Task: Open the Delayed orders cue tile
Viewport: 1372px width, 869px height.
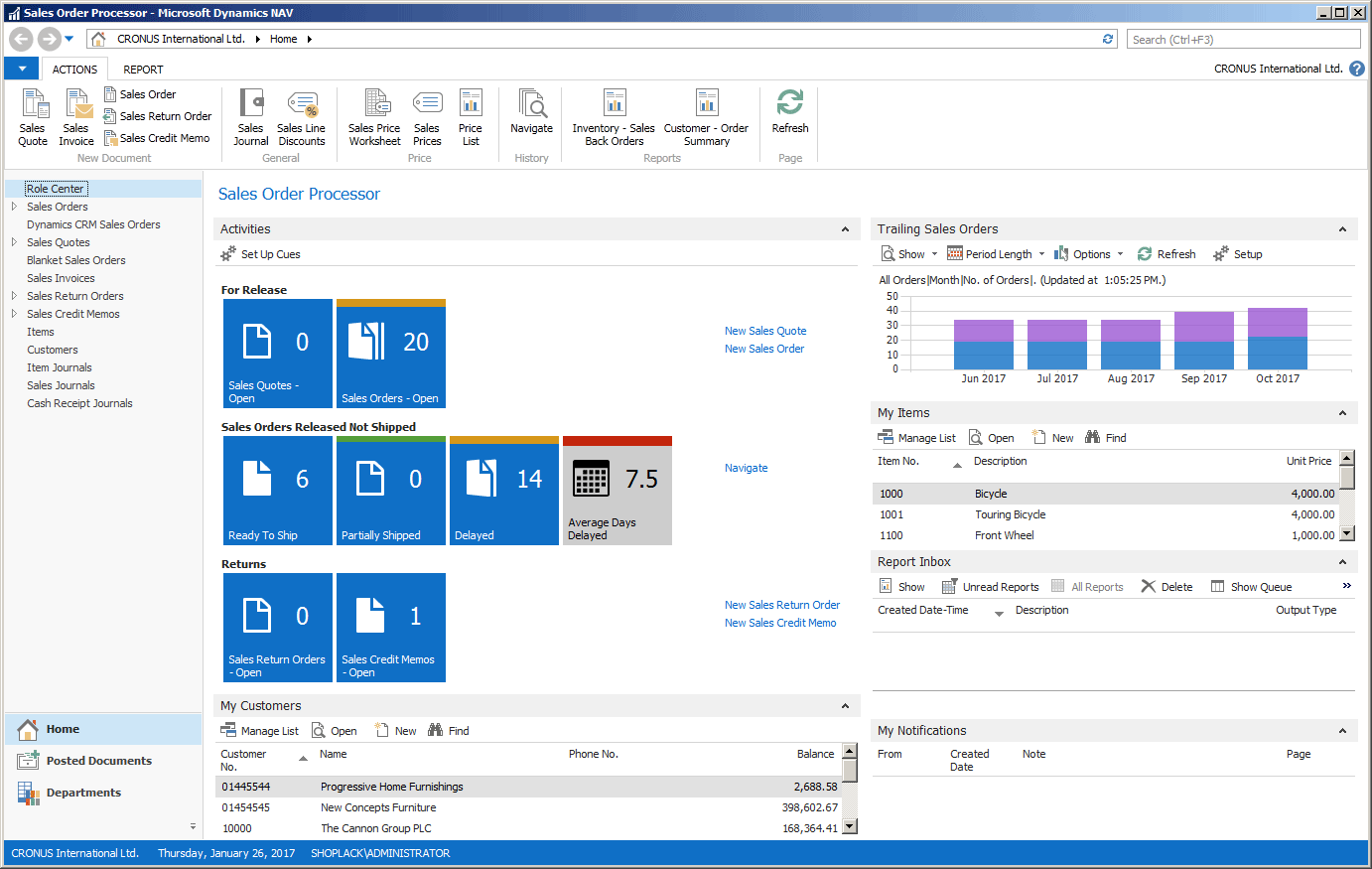Action: (504, 491)
